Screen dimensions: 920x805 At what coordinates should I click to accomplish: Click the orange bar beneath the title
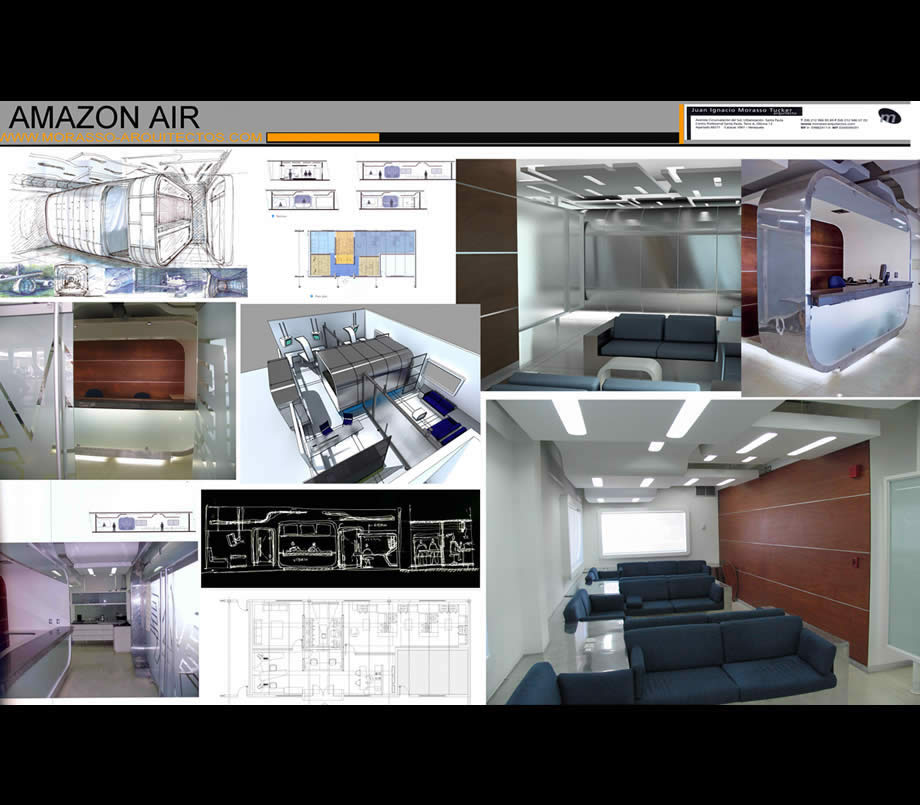coord(323,137)
